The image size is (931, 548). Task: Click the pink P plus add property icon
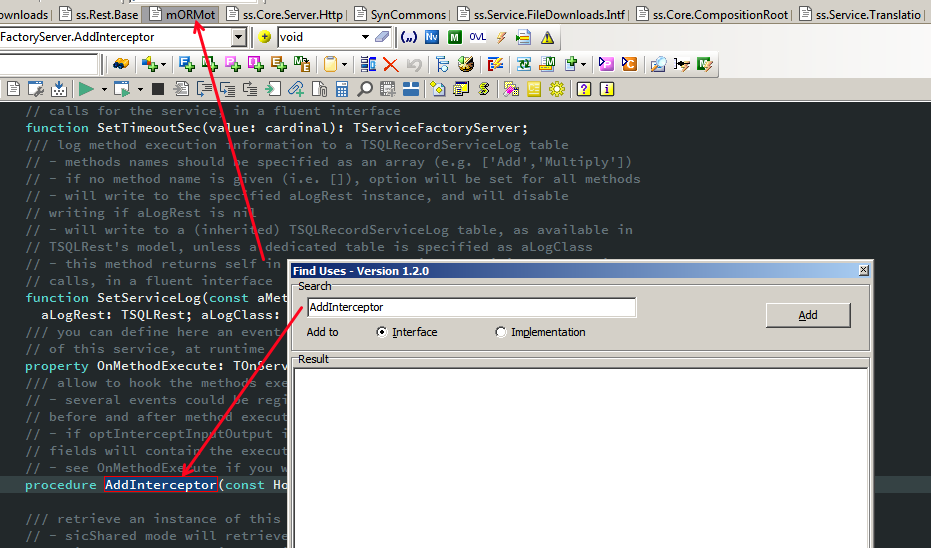click(x=233, y=64)
